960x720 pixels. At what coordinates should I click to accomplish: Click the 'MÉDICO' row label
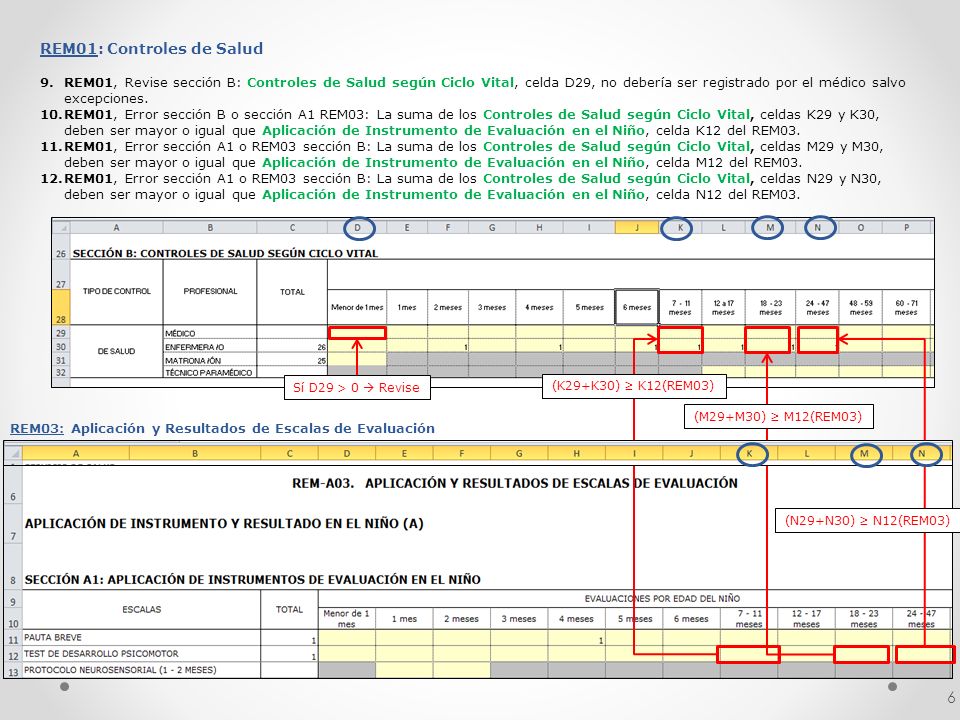click(x=210, y=333)
